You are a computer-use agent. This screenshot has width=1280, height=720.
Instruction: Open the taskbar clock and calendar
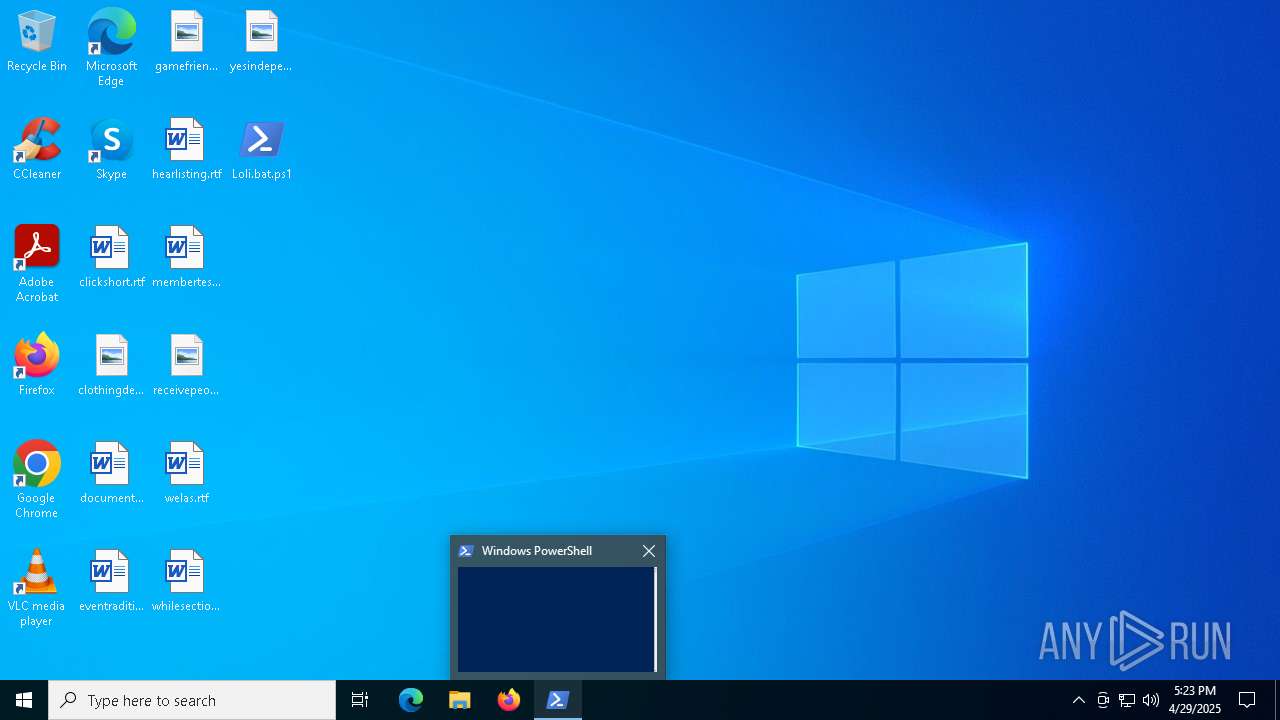pos(1195,700)
